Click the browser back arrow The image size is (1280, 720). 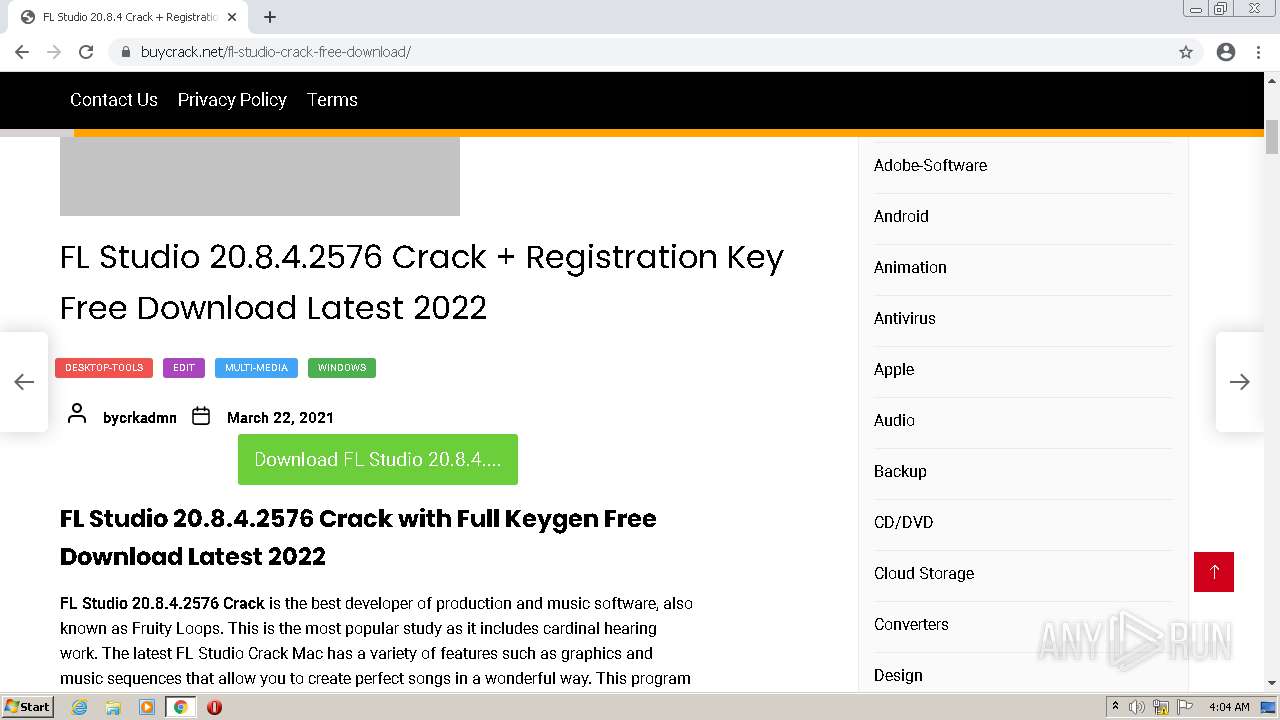coord(22,52)
